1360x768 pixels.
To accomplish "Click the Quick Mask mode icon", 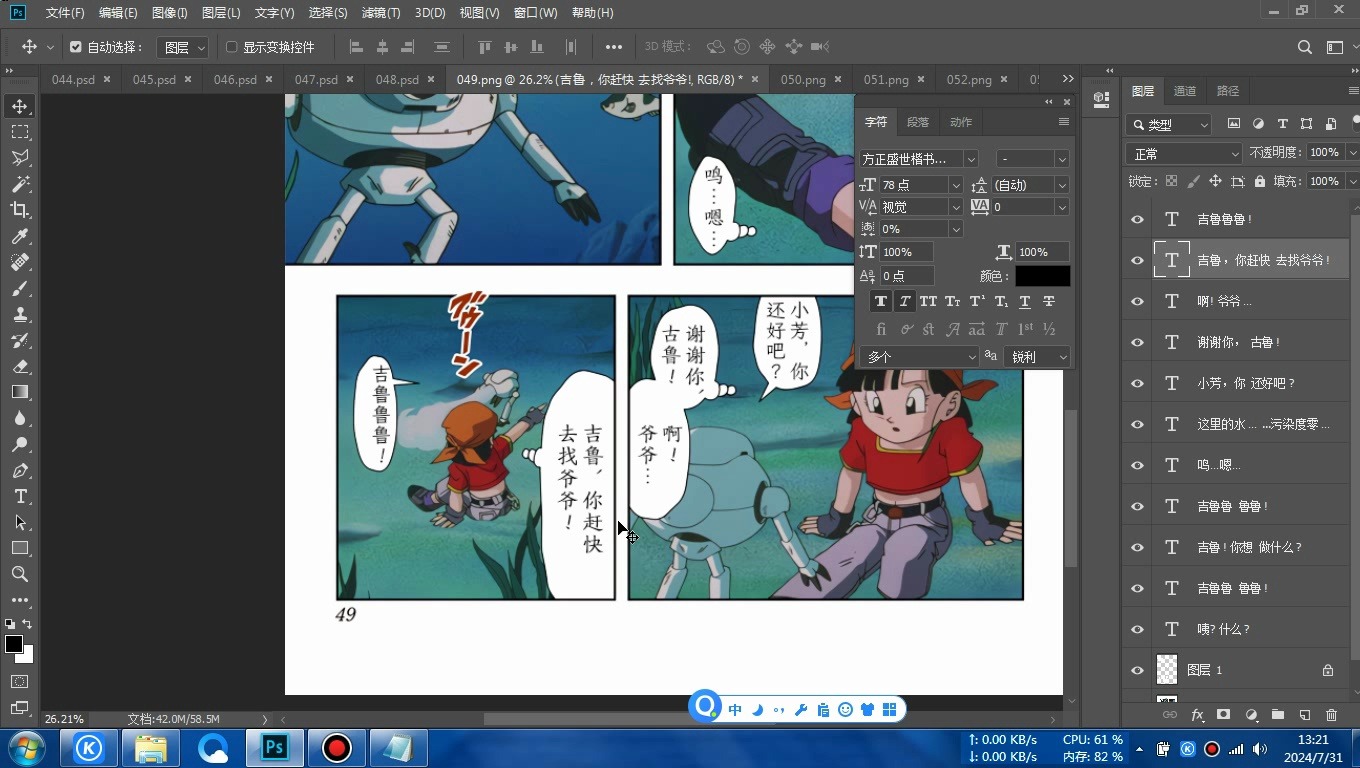I will (20, 682).
